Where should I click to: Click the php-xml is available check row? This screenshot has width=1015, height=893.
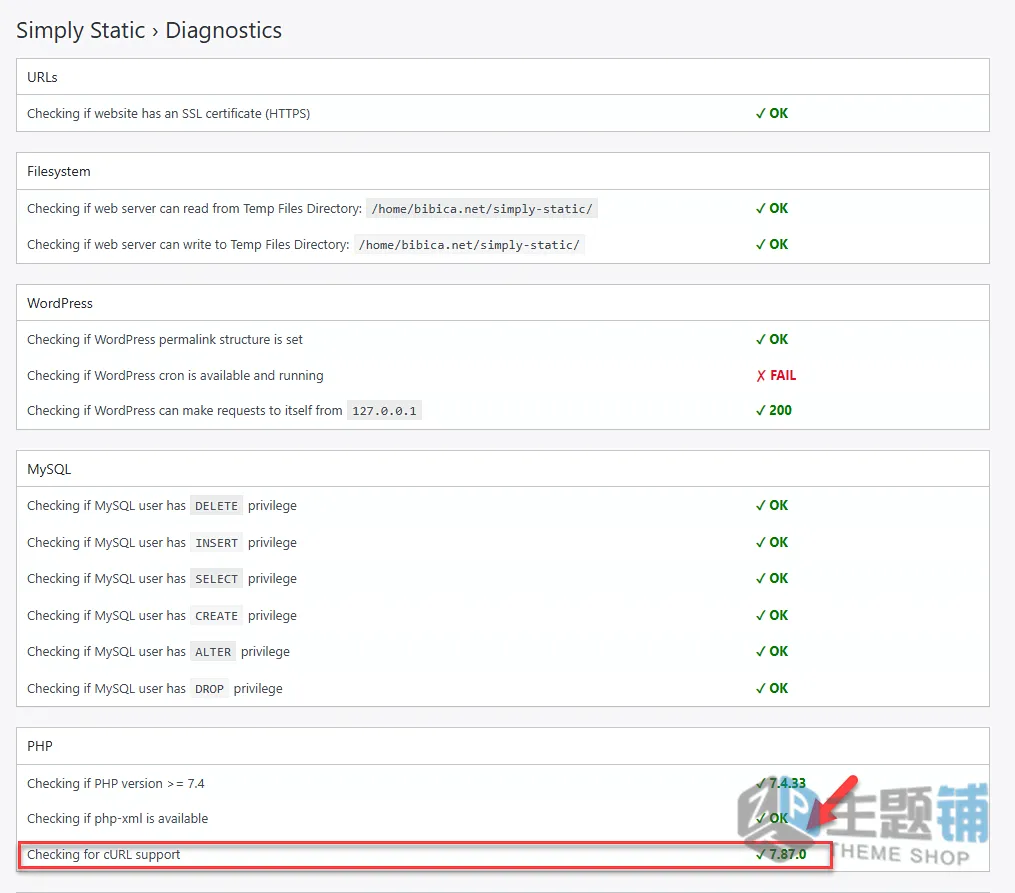[503, 819]
